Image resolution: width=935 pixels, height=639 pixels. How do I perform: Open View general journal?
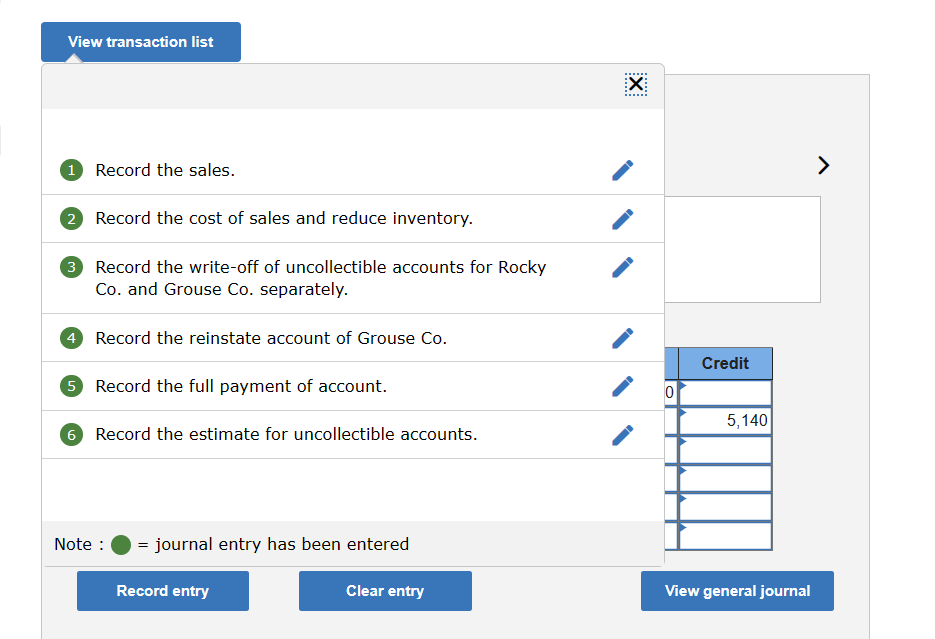point(737,591)
